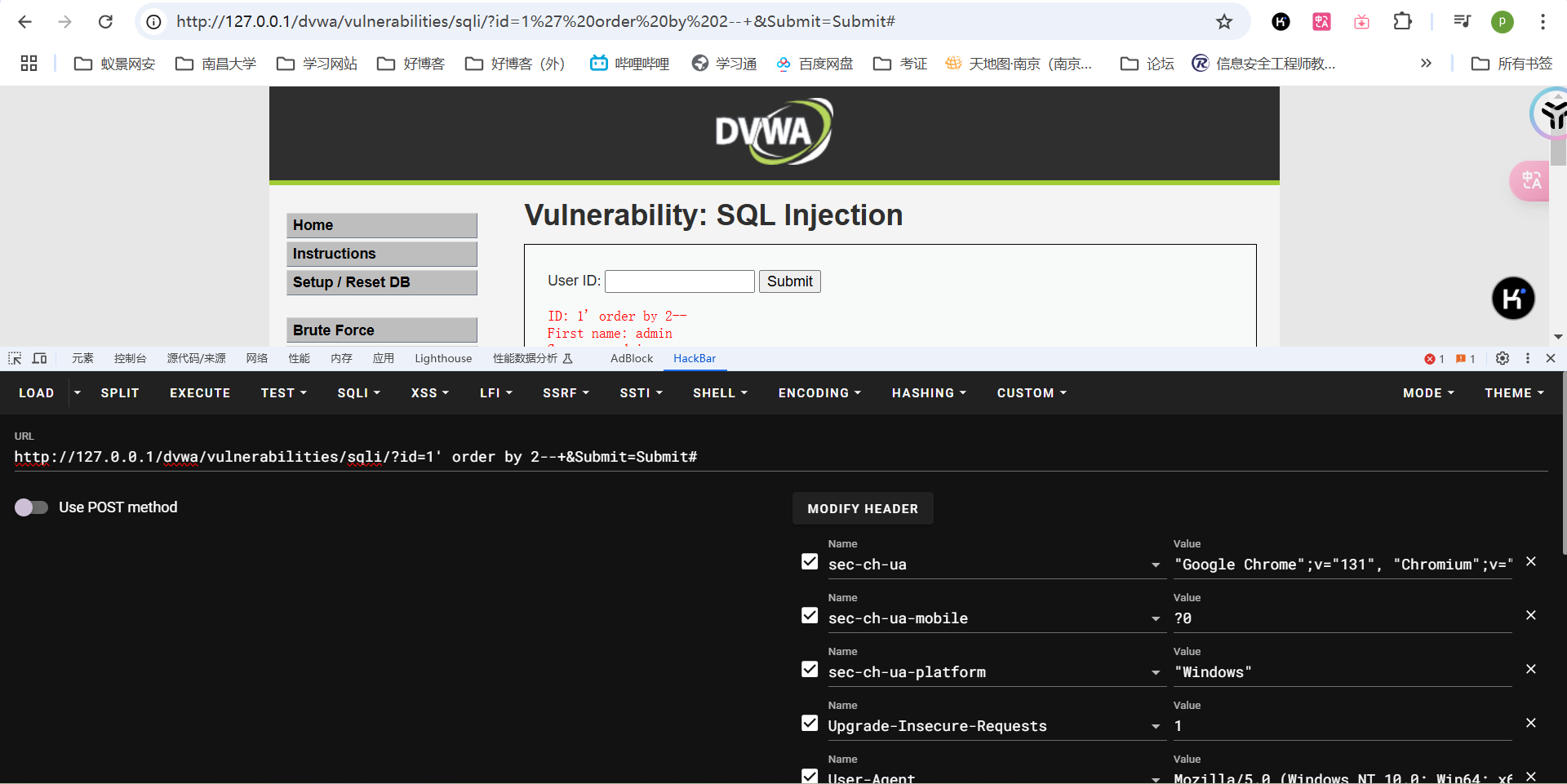Open the TEST dropdown menu
The height and width of the screenshot is (784, 1567).
pyautogui.click(x=284, y=393)
